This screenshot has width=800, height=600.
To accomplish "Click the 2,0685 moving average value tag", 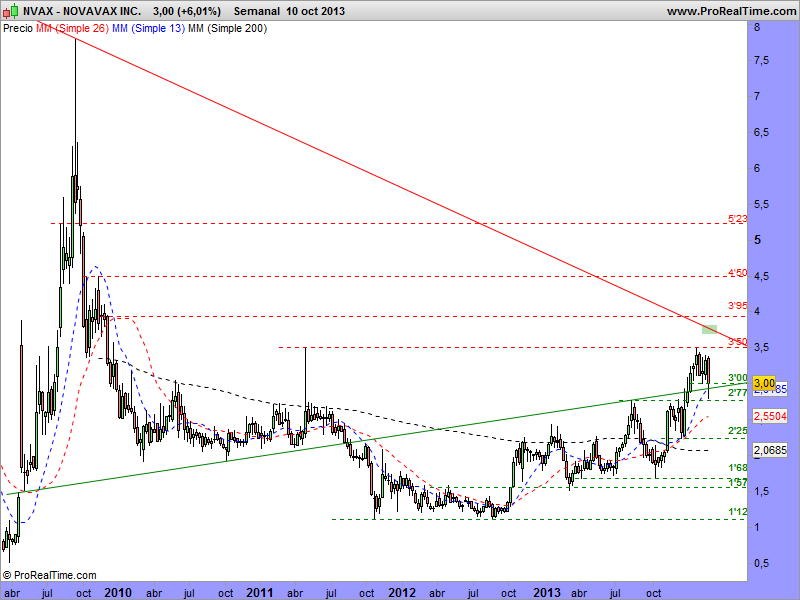I will 770,450.
